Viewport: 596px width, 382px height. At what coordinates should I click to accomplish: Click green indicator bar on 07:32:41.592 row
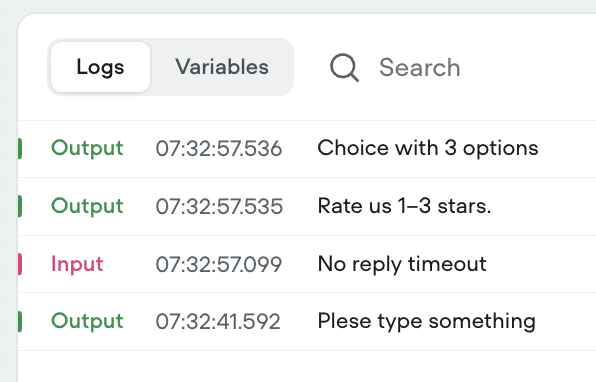tap(20, 321)
